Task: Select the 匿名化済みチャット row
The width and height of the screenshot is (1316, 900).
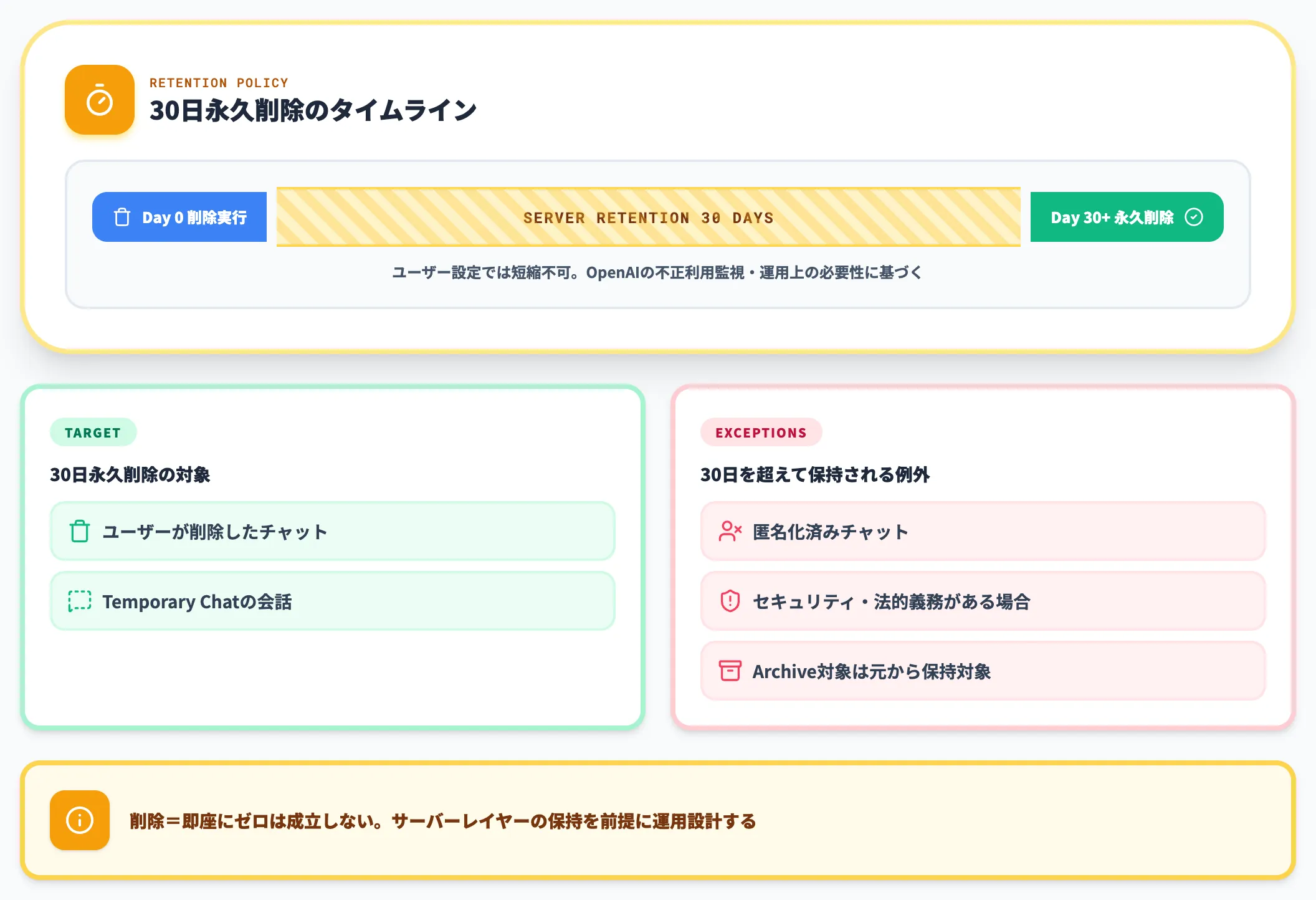Action: [983, 531]
